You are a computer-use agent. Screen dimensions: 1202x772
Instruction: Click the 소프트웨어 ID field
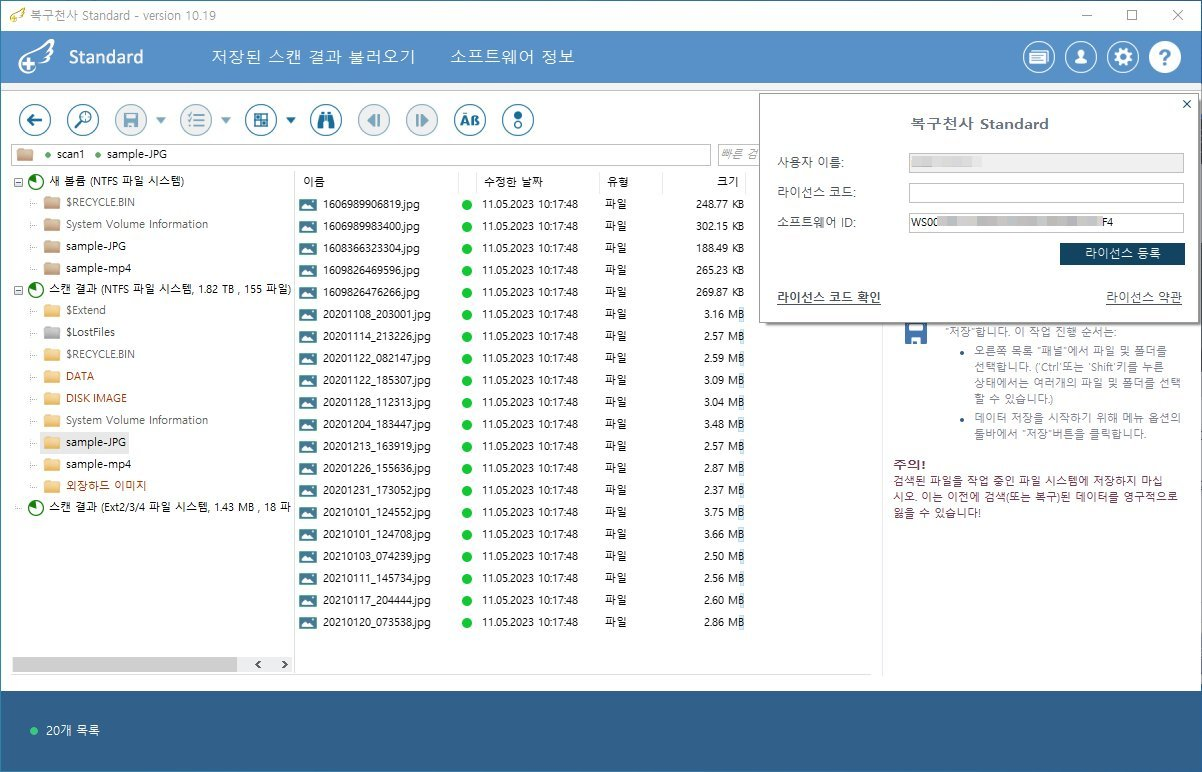tap(1046, 222)
